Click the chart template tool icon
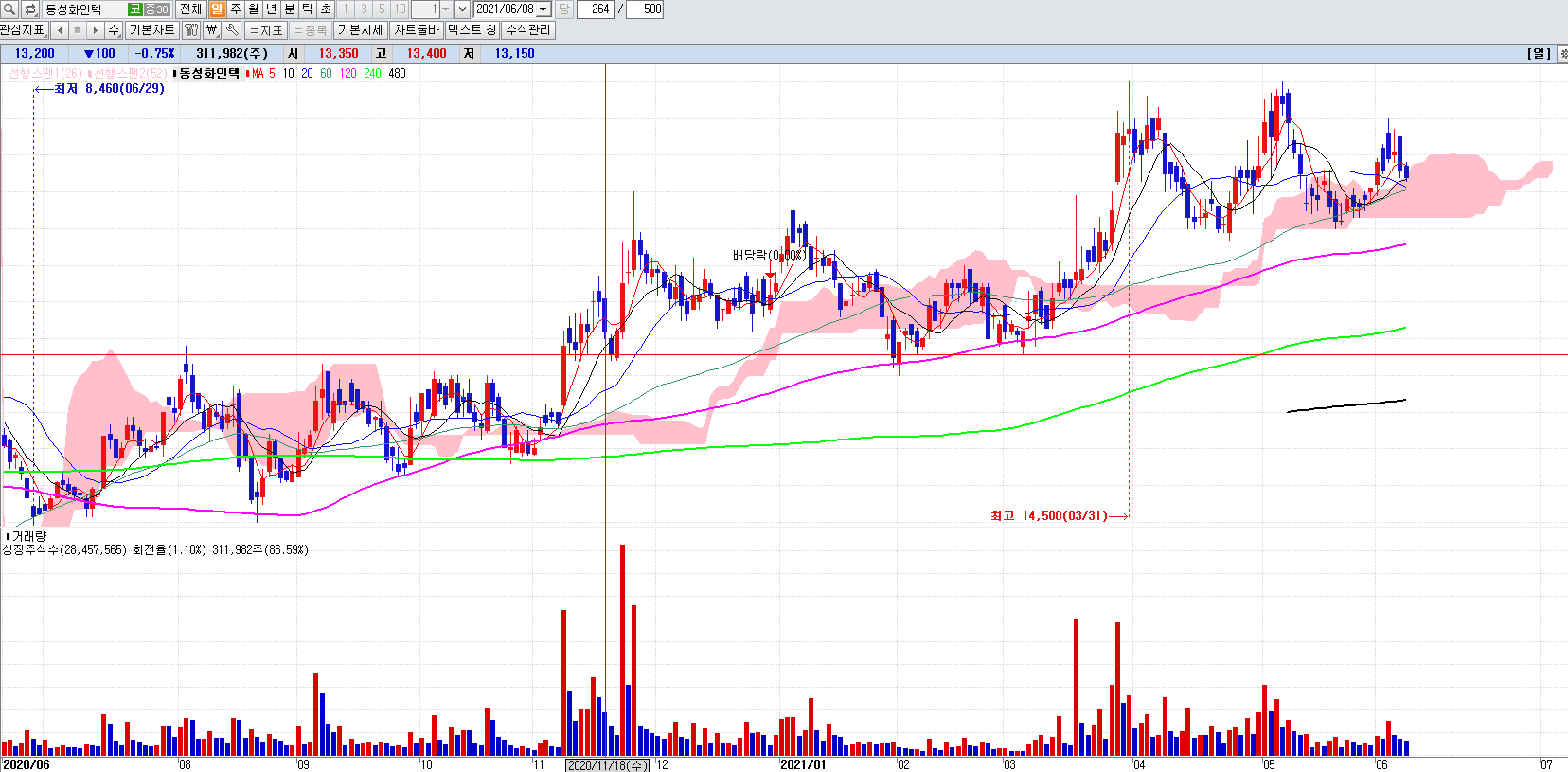This screenshot has width=1568, height=772. pos(191,30)
